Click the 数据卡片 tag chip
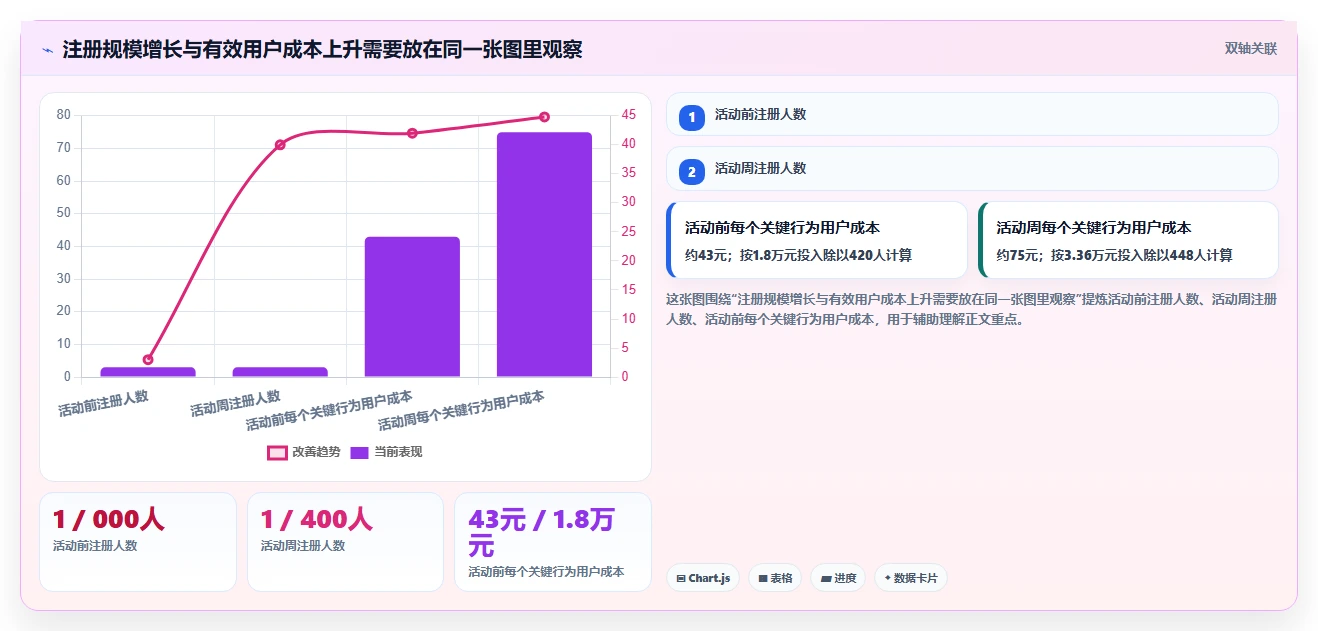The width and height of the screenshot is (1318, 631). 911,578
